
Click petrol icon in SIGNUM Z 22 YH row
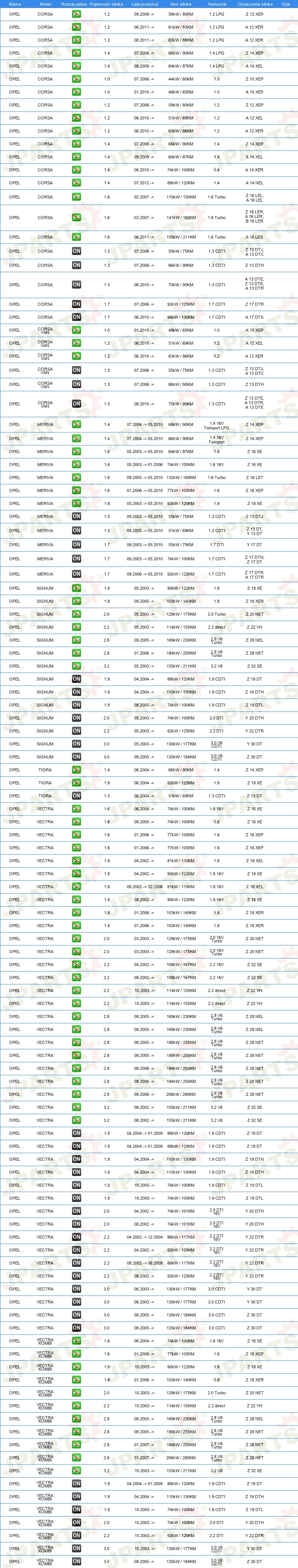[x=76, y=627]
